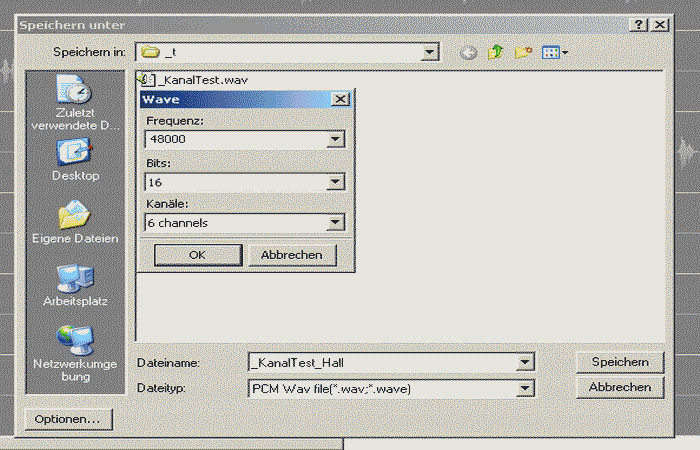700x450 pixels.
Task: Create a new folder using the toolbar icon
Action: [x=523, y=53]
